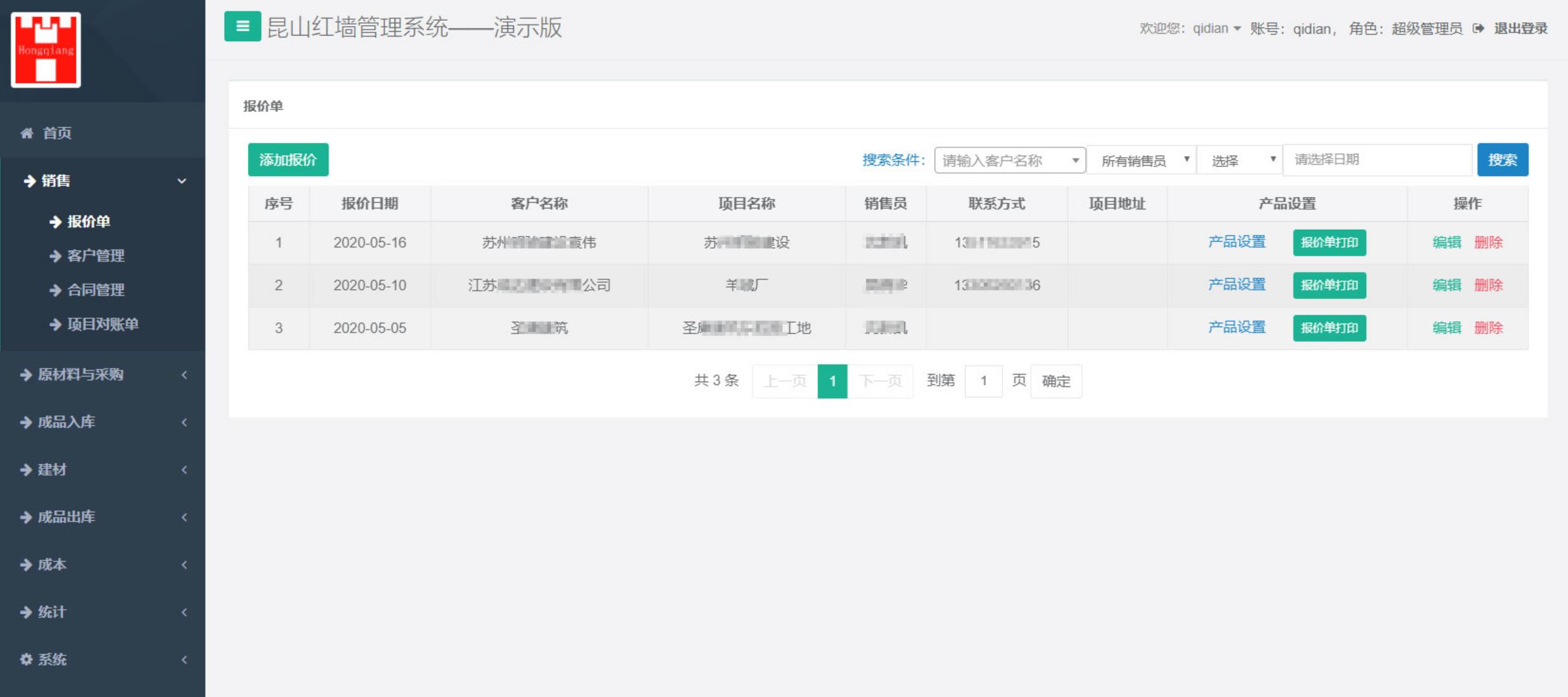
Task: Select page 1 in pagination
Action: [833, 381]
